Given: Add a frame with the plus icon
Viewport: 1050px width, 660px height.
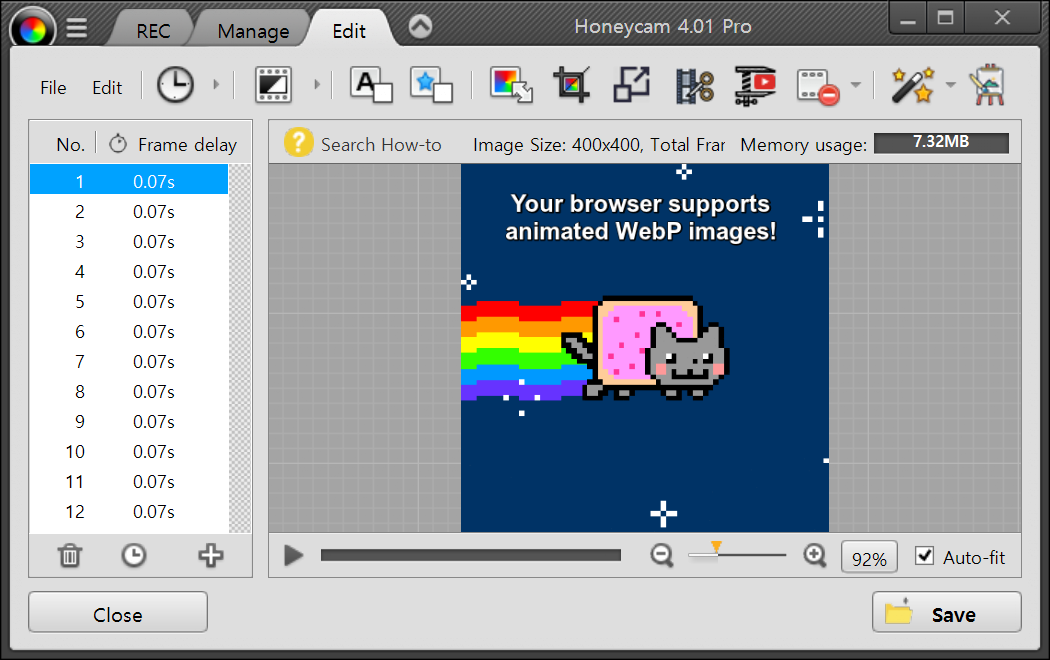Looking at the screenshot, I should pyautogui.click(x=210, y=556).
